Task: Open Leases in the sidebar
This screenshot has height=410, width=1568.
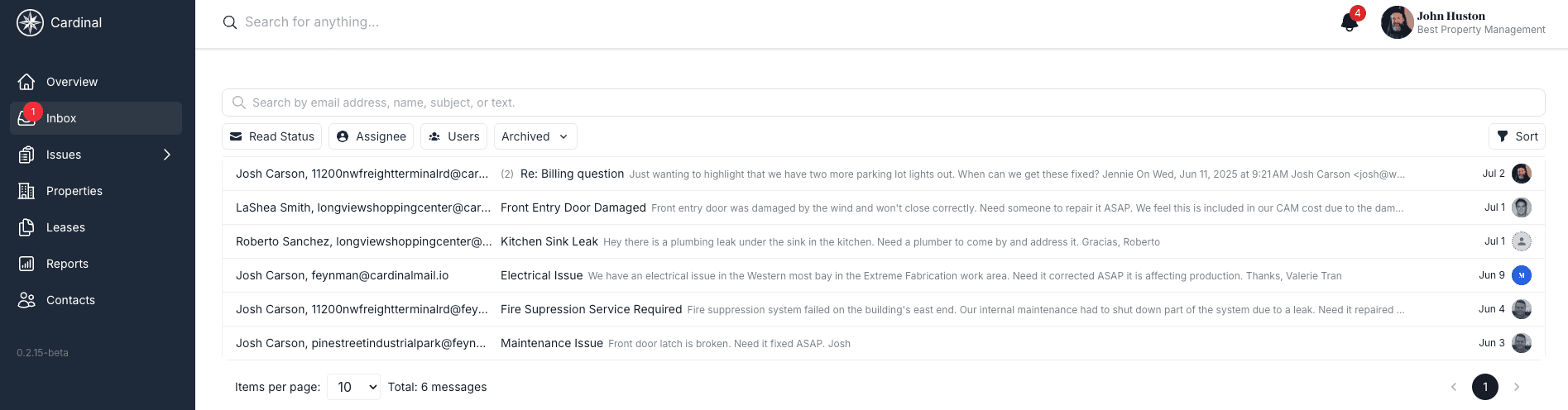Action: [x=96, y=227]
